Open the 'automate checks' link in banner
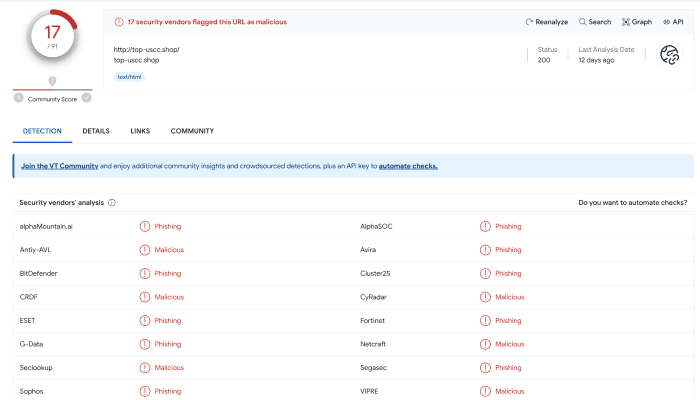700x400 pixels. tap(408, 166)
